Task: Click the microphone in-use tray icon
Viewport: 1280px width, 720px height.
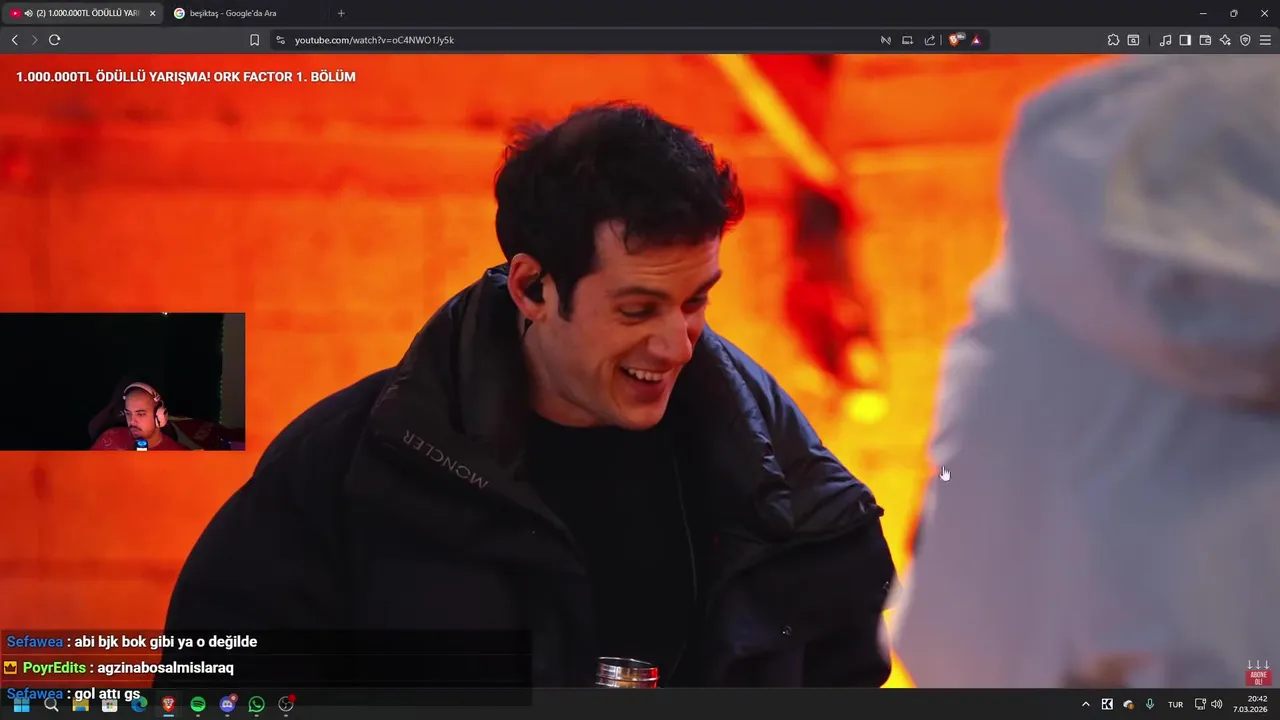Action: (1150, 704)
